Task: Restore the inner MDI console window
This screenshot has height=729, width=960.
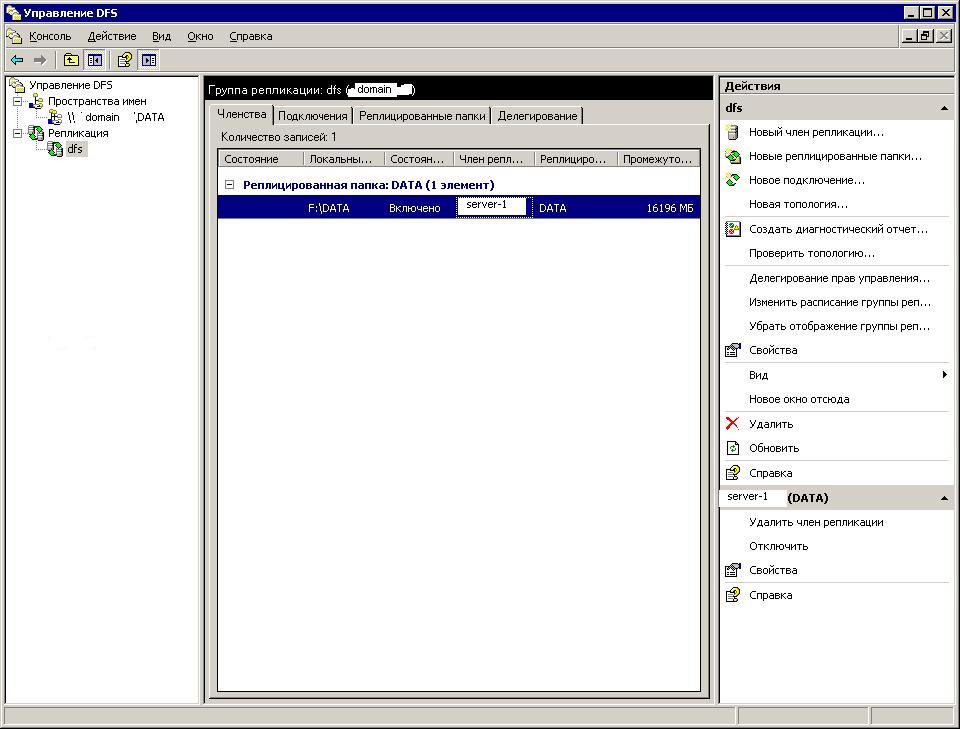Action: coord(926,36)
